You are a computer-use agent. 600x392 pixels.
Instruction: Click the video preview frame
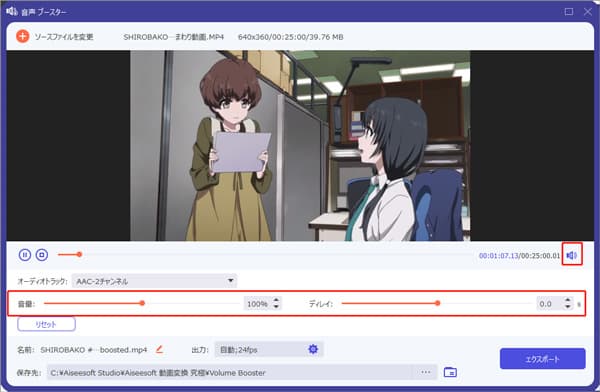point(300,145)
